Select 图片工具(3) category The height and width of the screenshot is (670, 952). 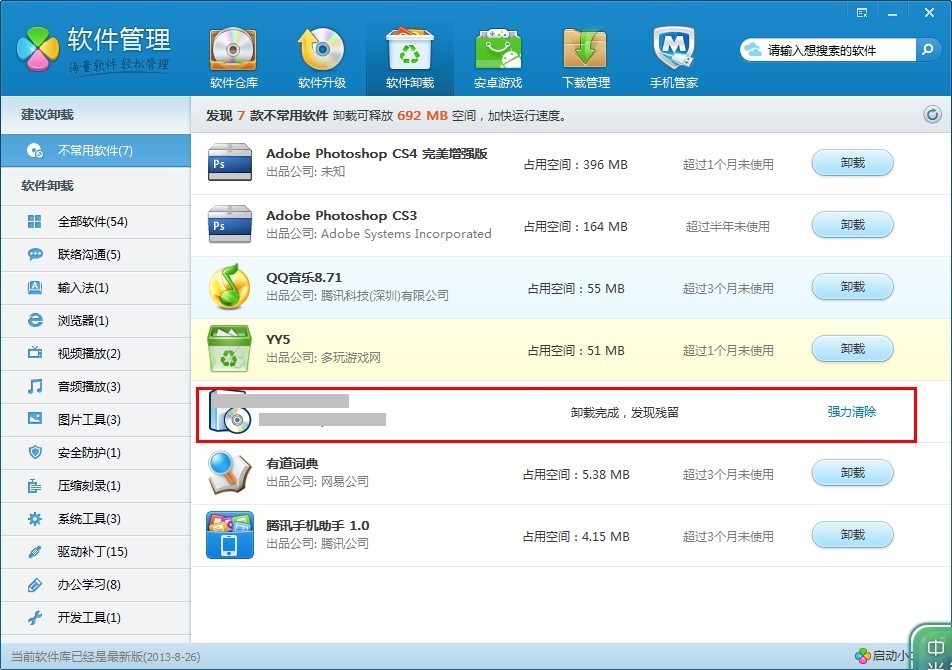click(x=95, y=419)
